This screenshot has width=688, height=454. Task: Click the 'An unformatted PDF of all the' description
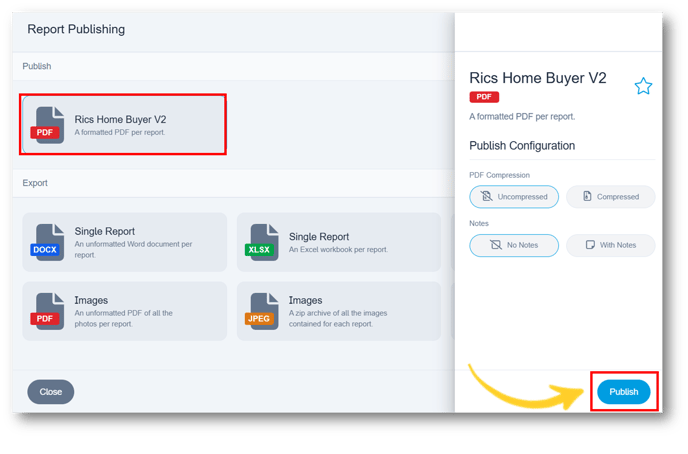click(x=123, y=313)
